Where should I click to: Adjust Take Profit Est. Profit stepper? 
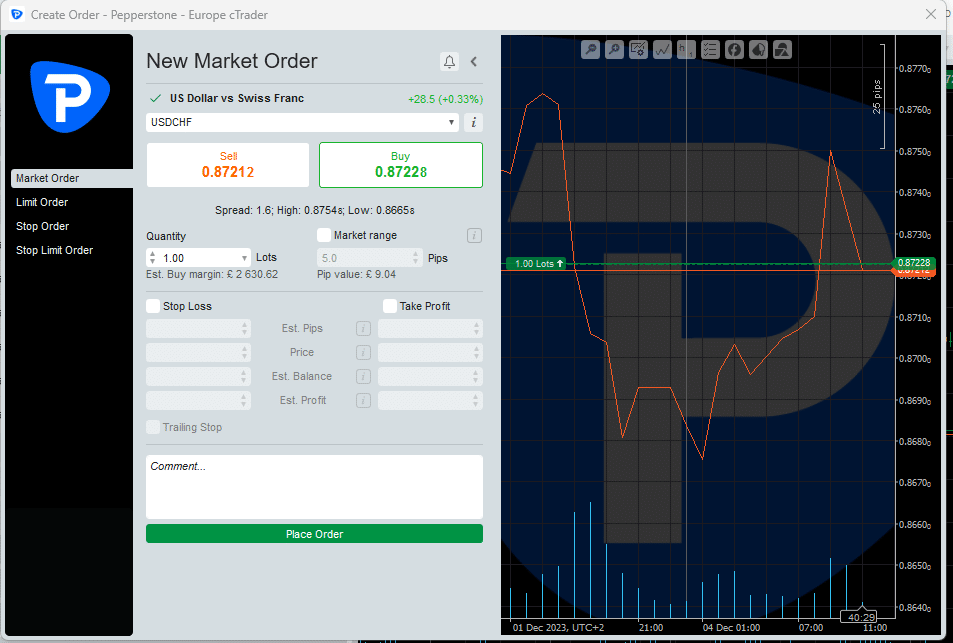click(476, 401)
